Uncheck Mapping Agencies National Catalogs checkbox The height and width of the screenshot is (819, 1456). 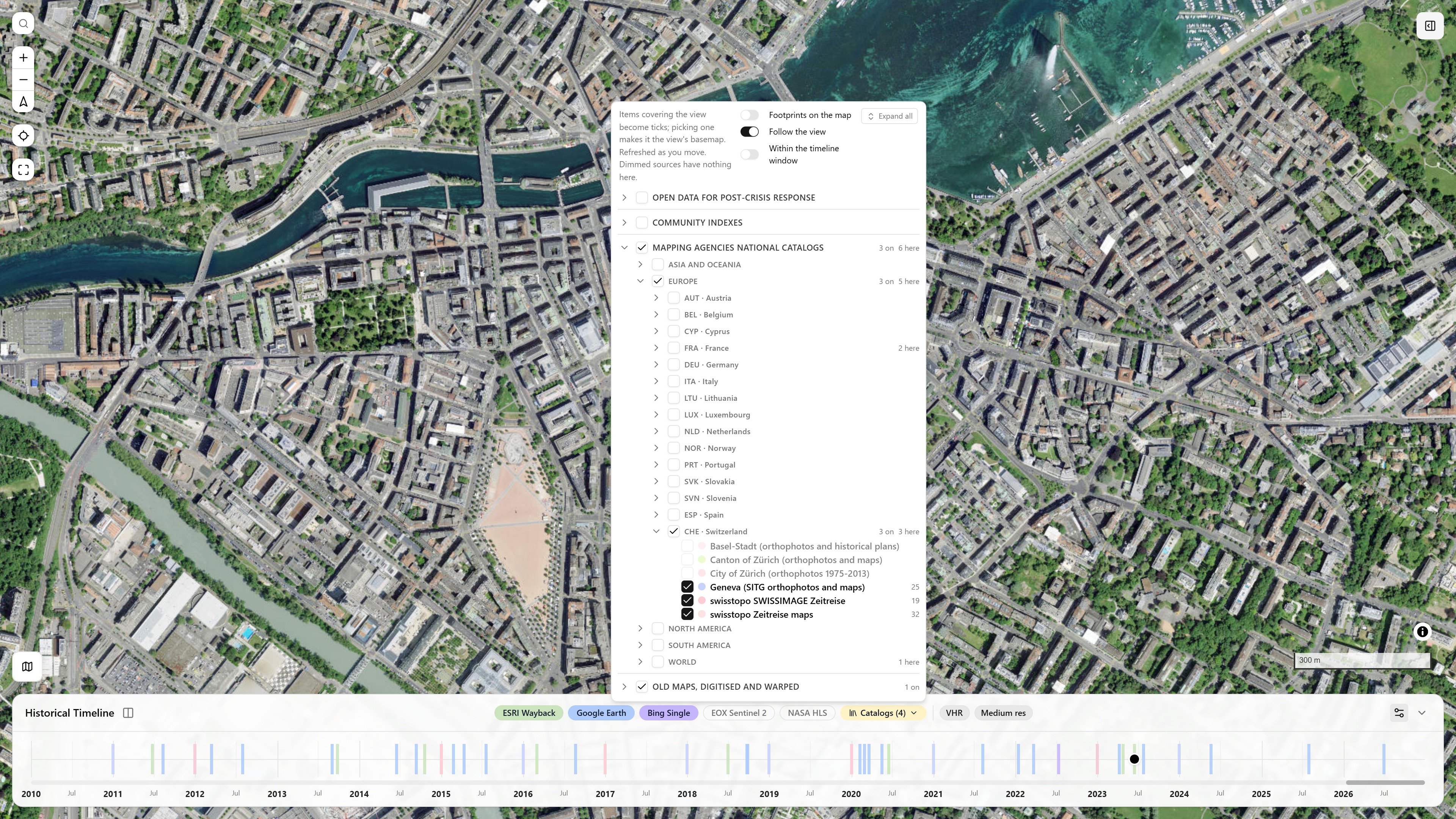[x=642, y=247]
